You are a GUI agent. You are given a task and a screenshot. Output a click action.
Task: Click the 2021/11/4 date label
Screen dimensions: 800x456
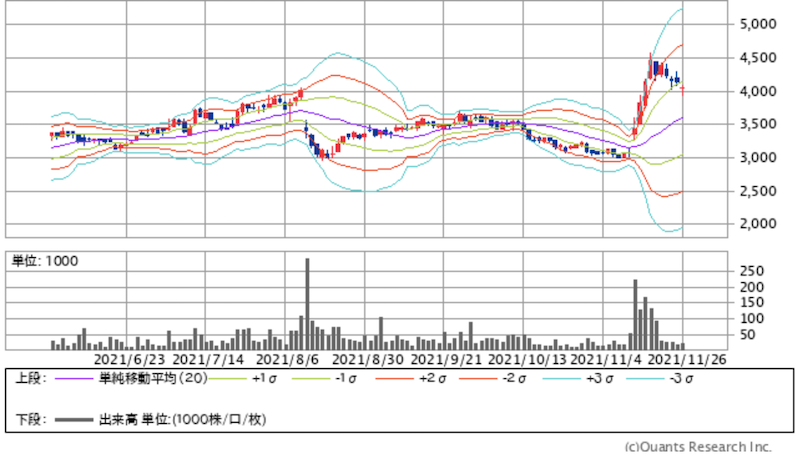pyautogui.click(x=606, y=360)
